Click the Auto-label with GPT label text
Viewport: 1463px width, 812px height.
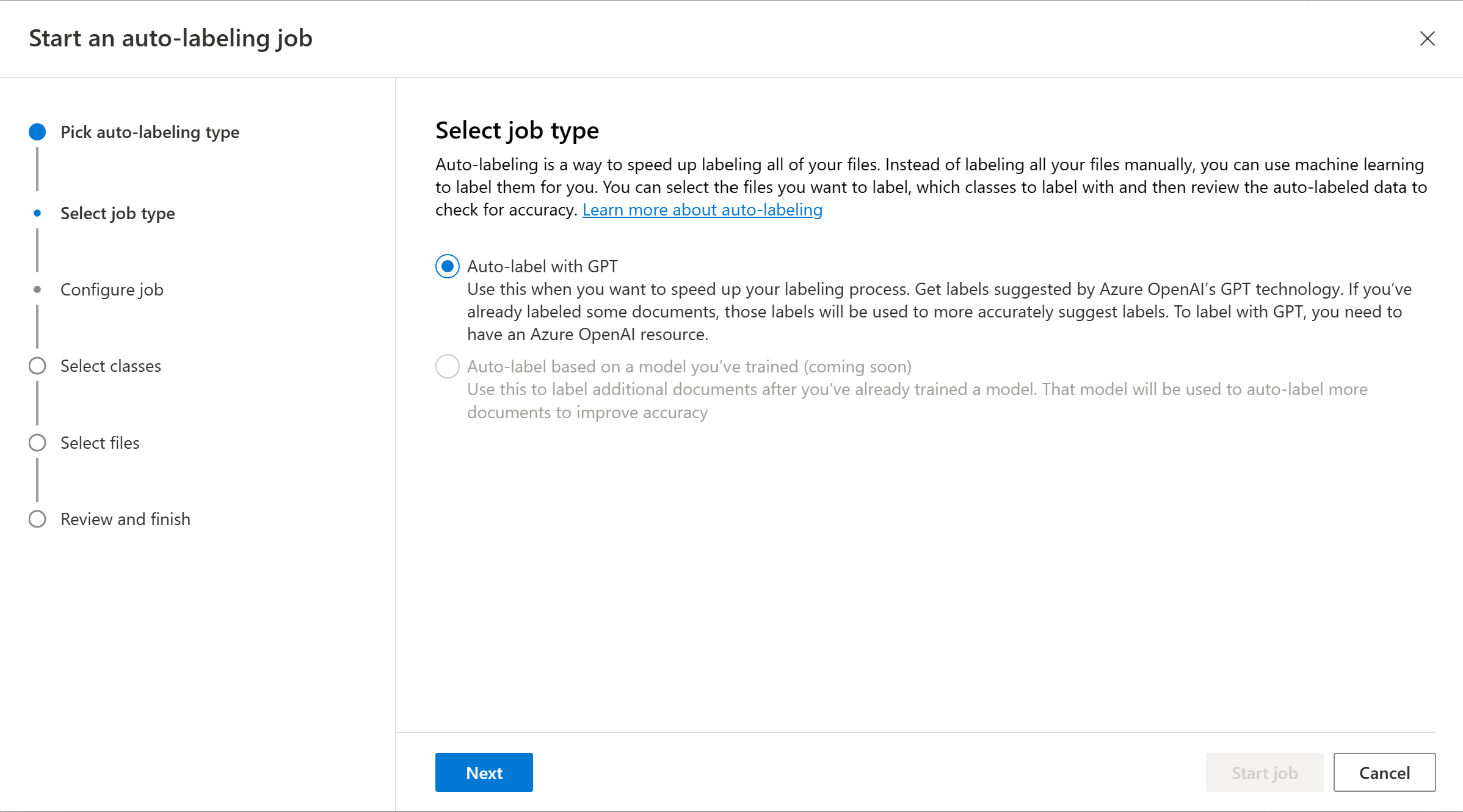(x=542, y=266)
